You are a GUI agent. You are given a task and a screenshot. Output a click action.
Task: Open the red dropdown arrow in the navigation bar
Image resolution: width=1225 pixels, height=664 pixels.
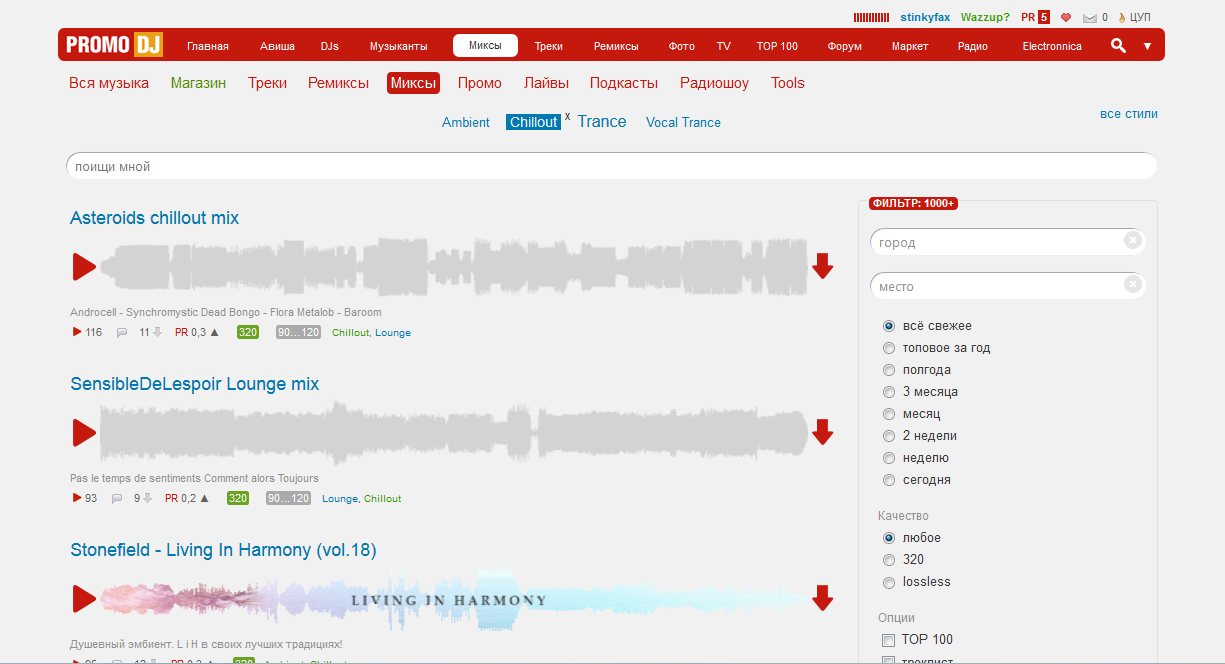tap(1147, 45)
